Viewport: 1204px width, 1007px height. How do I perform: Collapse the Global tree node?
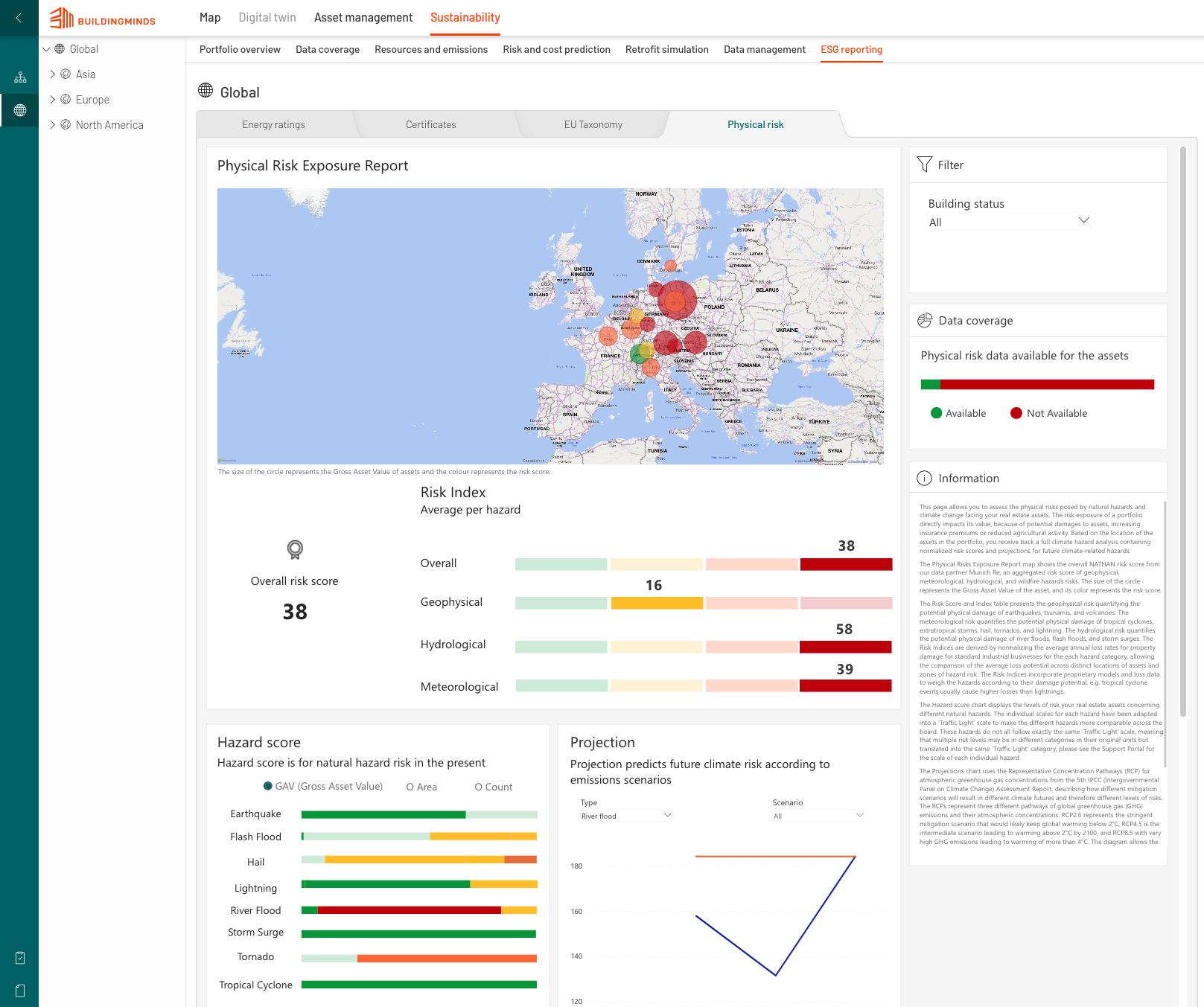pos(46,49)
